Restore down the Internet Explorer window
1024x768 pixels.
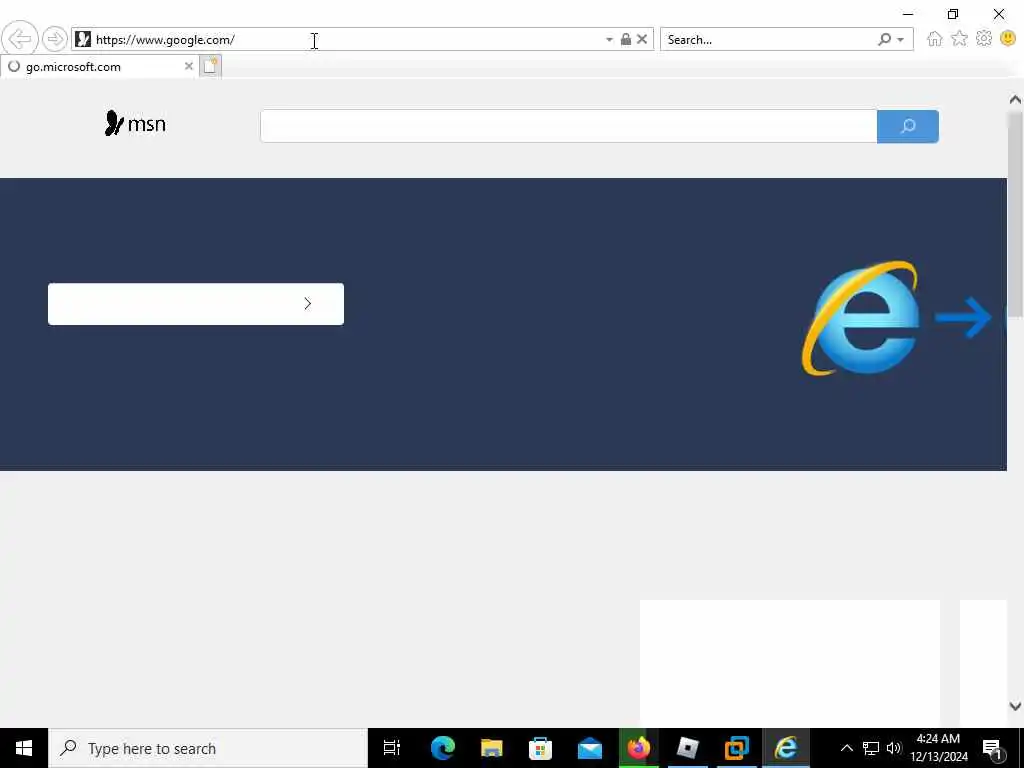click(953, 14)
